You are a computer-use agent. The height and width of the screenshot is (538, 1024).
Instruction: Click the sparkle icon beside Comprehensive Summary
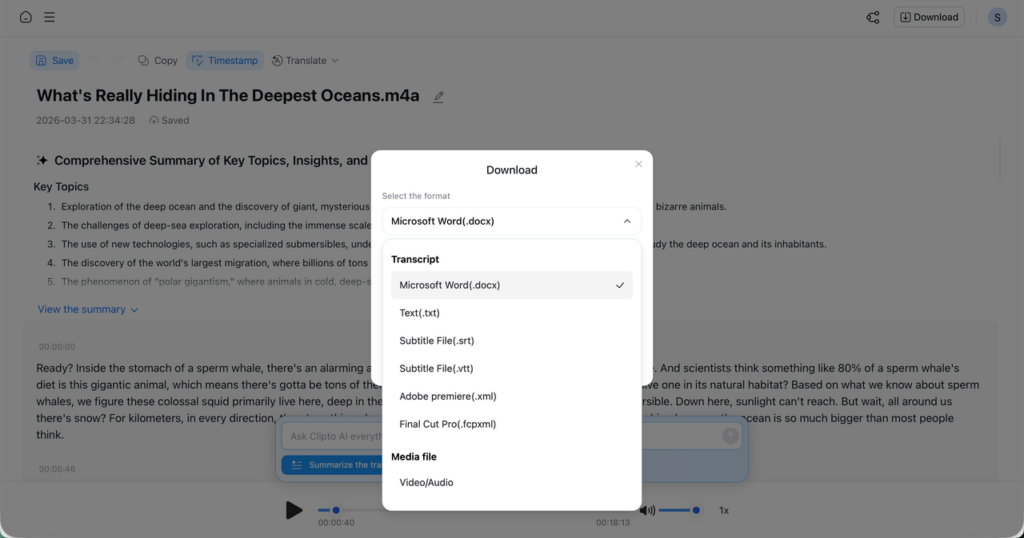[42, 161]
